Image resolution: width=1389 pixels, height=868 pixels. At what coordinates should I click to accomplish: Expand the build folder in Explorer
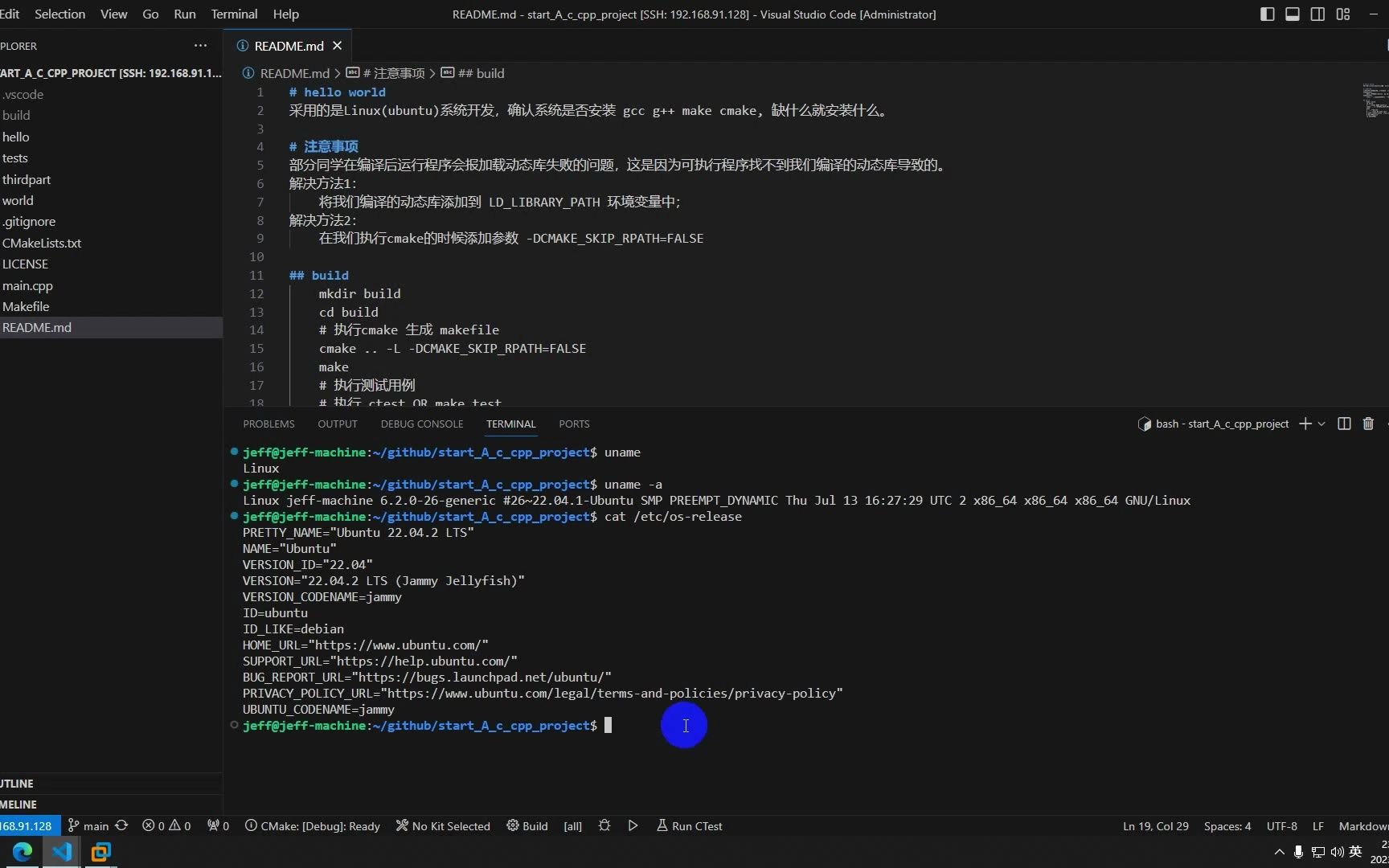click(x=17, y=115)
